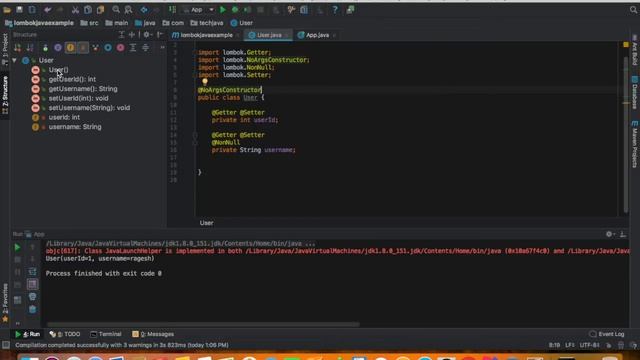The width and height of the screenshot is (640, 360).
Task: Select getUserId(): int in Structure tree
Action: tap(72, 79)
